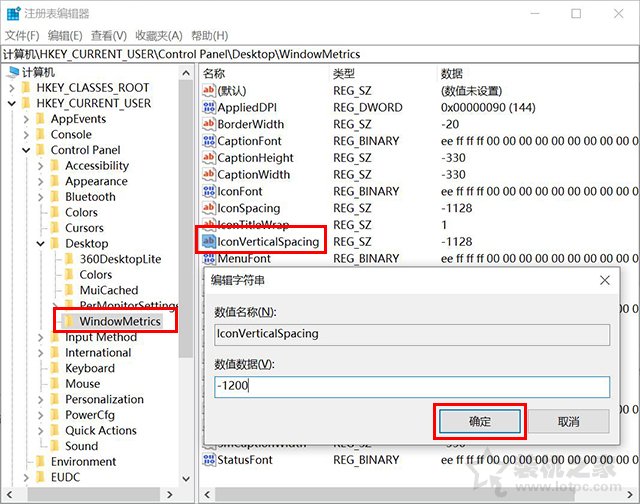
Task: Click the (默认) default value icon
Action: (209, 91)
